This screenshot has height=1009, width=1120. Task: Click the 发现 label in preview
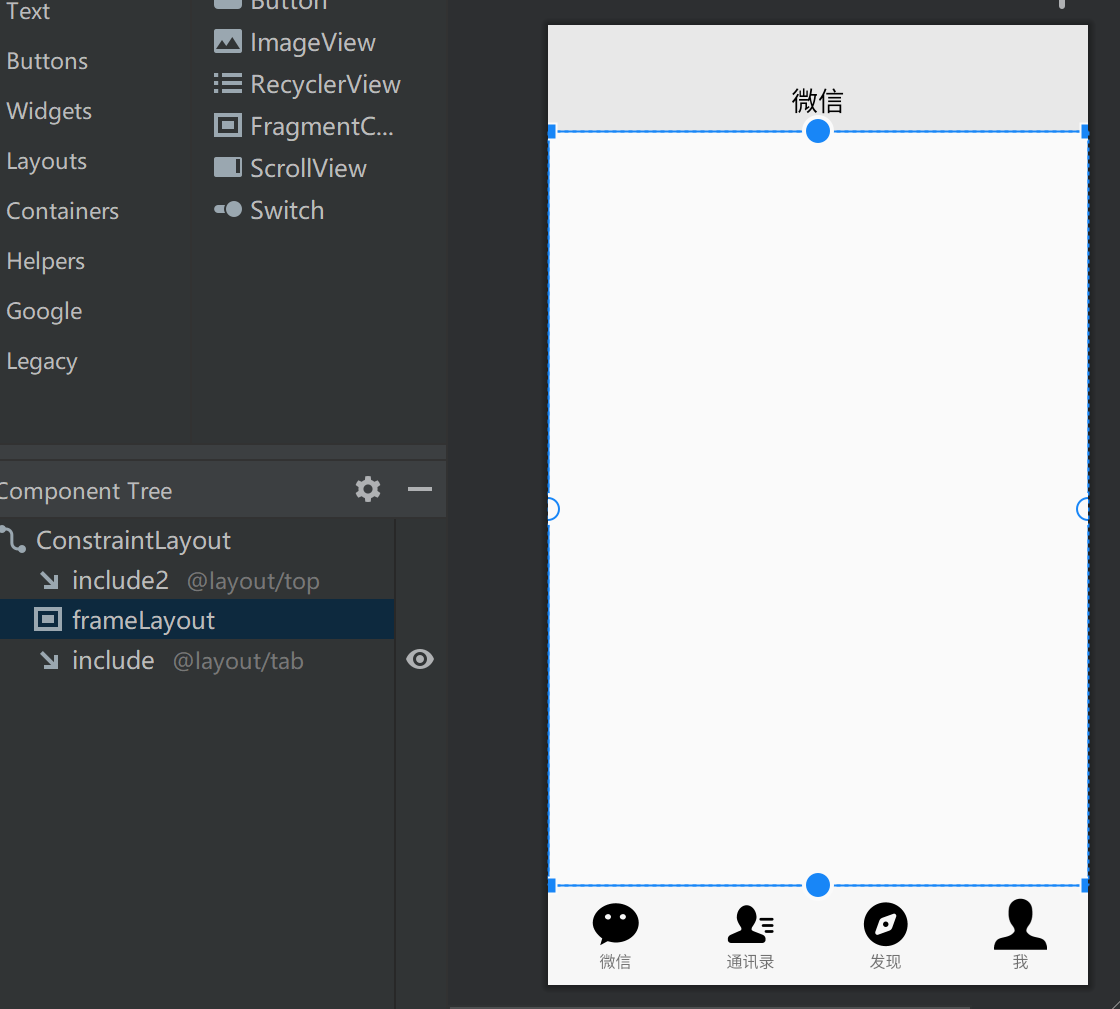pyautogui.click(x=886, y=962)
